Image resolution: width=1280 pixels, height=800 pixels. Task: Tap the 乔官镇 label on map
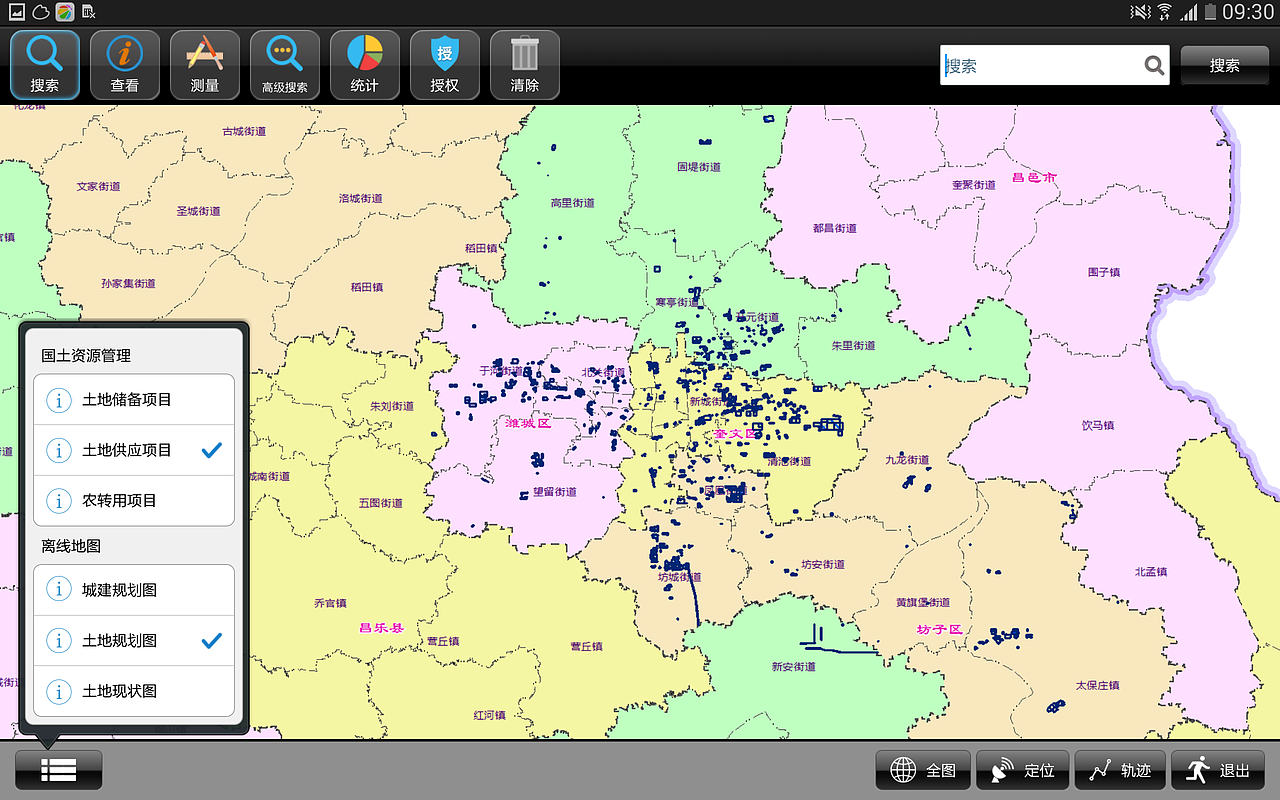pyautogui.click(x=330, y=603)
